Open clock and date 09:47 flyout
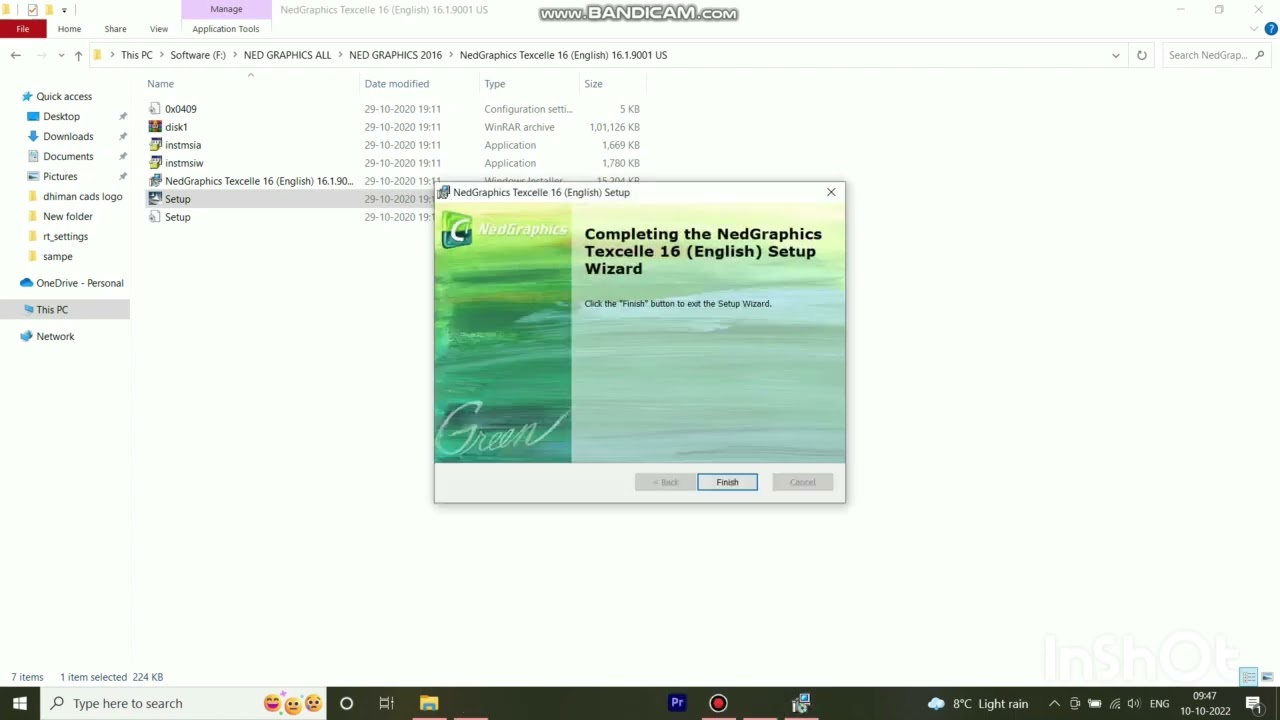 pos(1204,703)
